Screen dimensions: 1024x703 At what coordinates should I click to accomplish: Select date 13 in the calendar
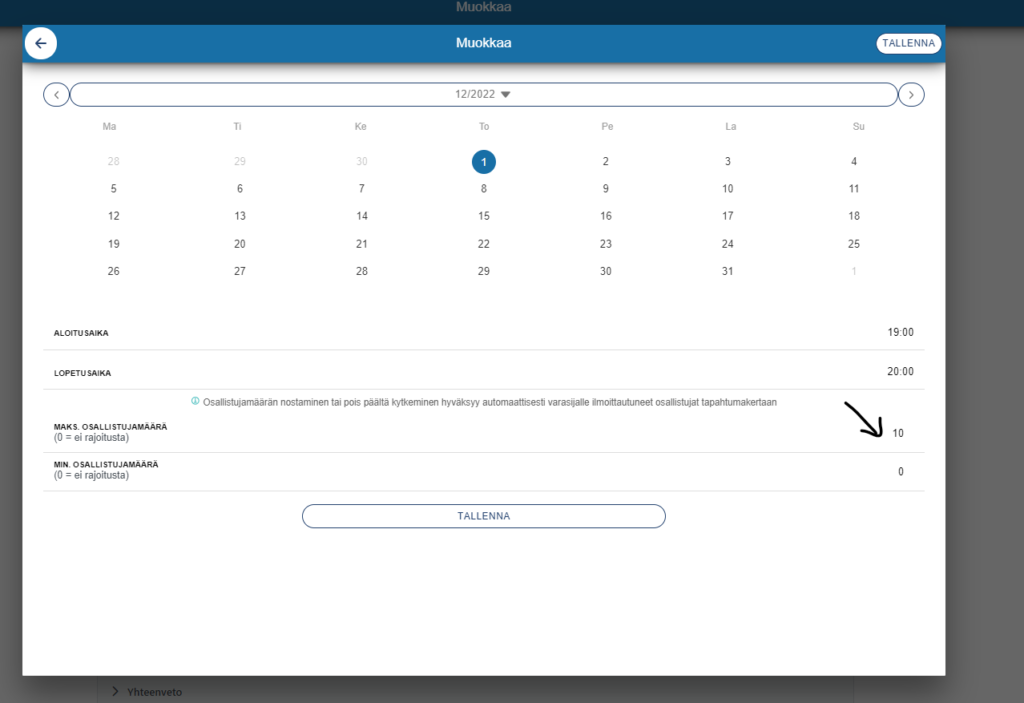click(x=240, y=216)
